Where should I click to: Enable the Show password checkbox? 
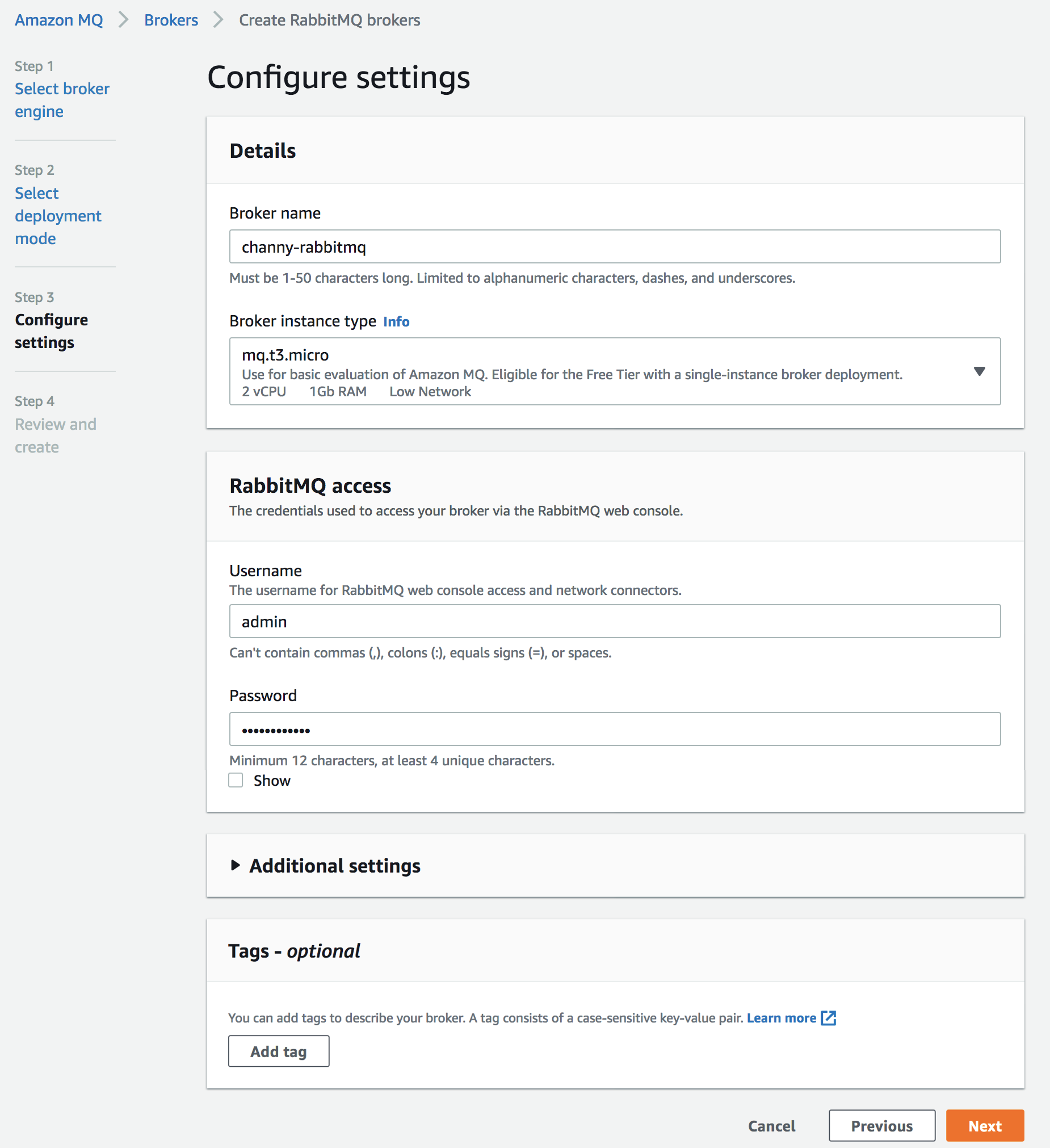236,780
